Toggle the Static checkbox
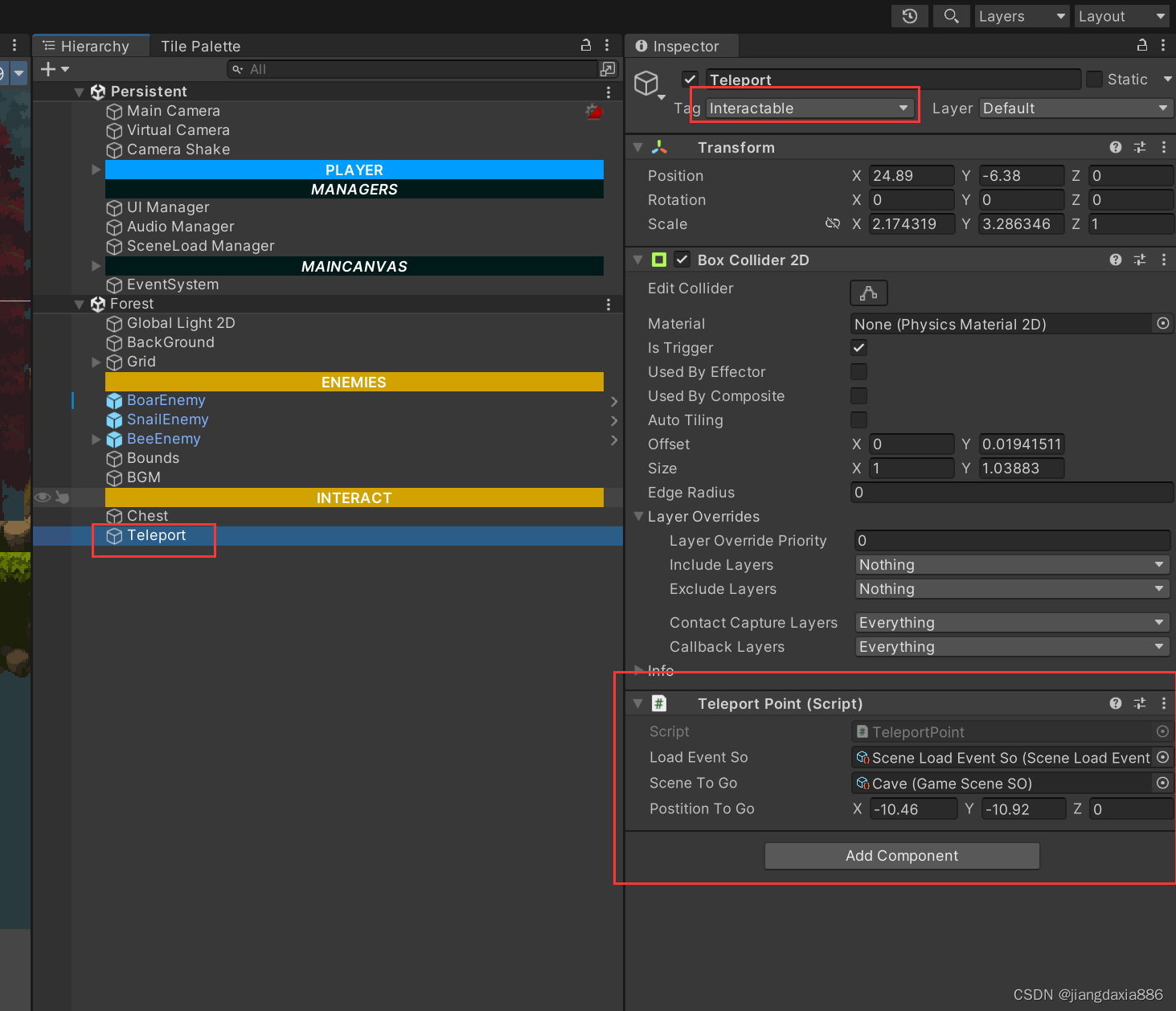Viewport: 1176px width, 1011px height. pos(1094,79)
